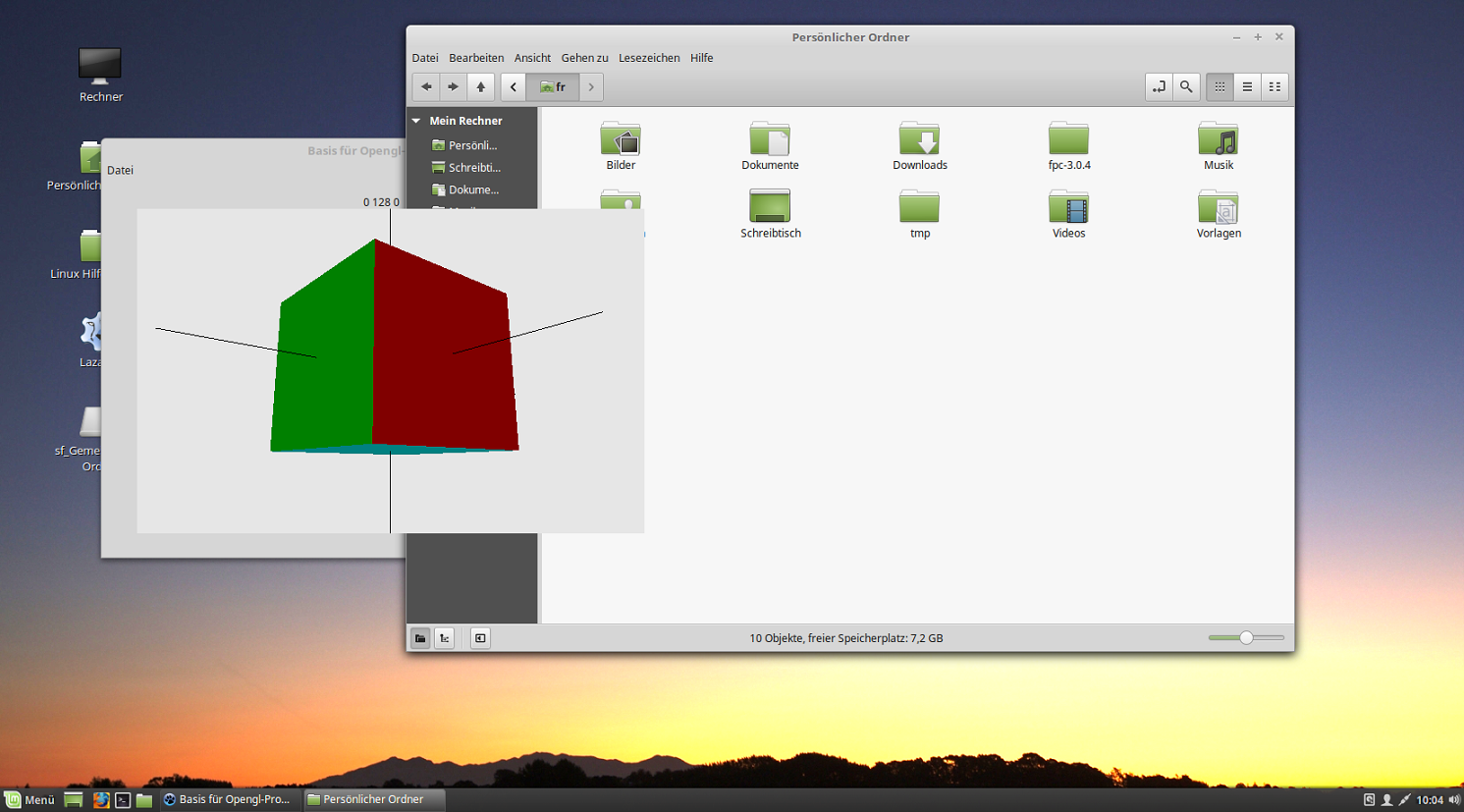Switch to list view

(x=1247, y=86)
